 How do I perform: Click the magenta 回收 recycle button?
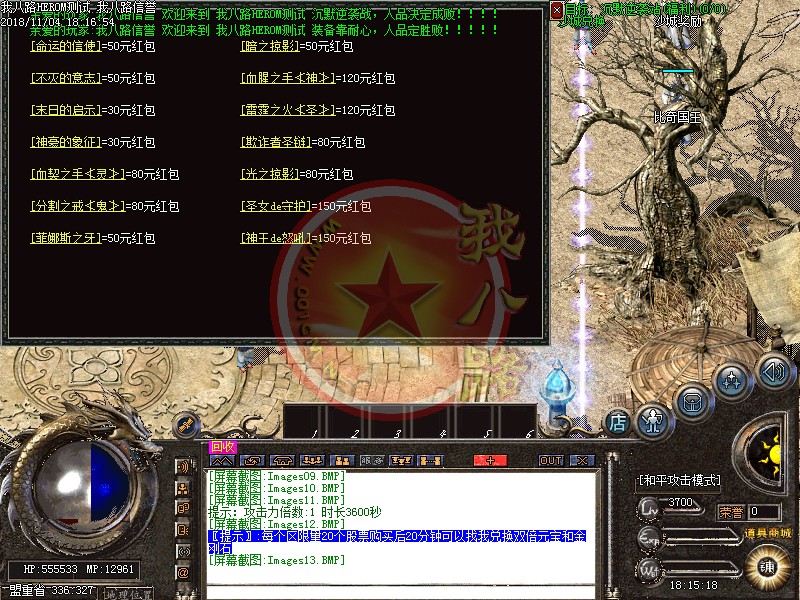pyautogui.click(x=222, y=447)
